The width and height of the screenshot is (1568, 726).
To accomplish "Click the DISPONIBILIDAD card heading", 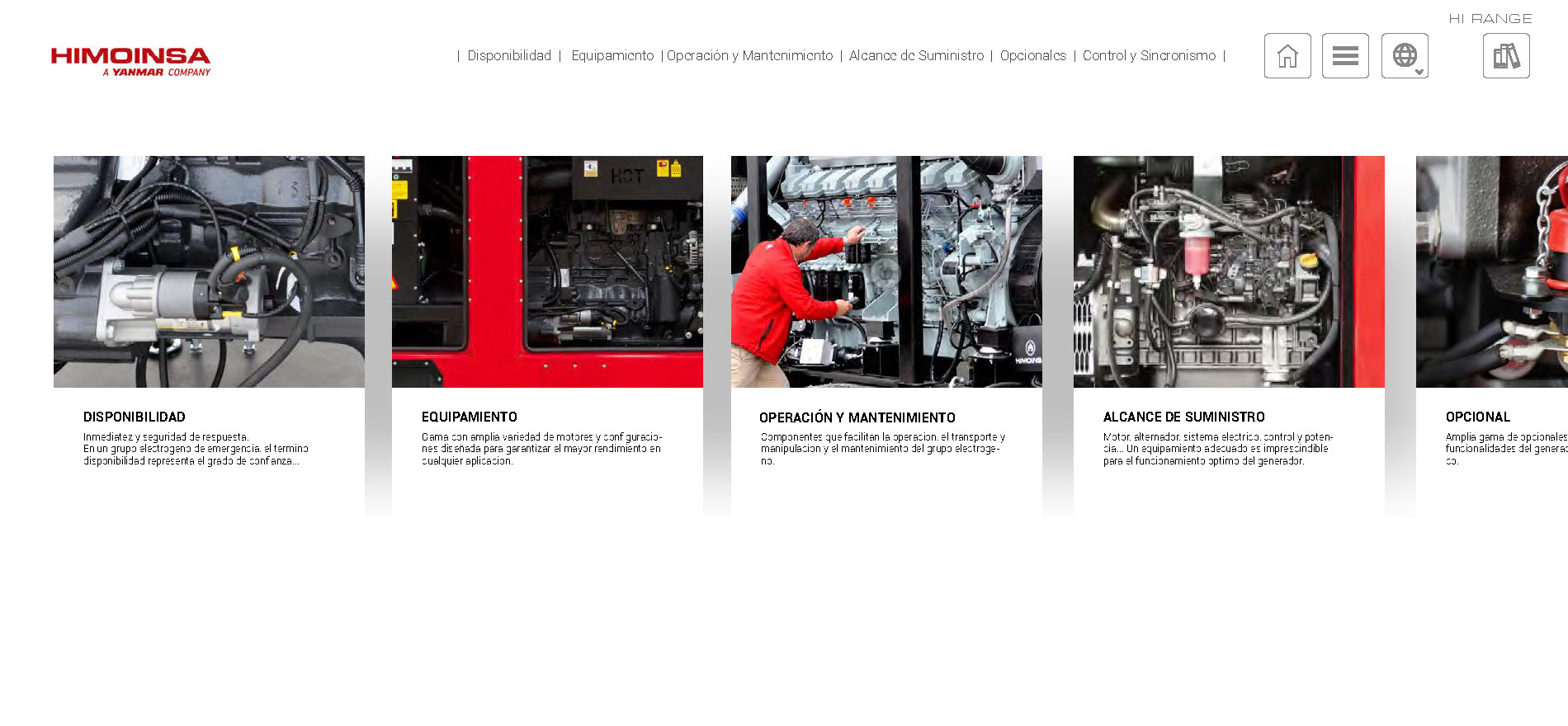I will coord(135,417).
